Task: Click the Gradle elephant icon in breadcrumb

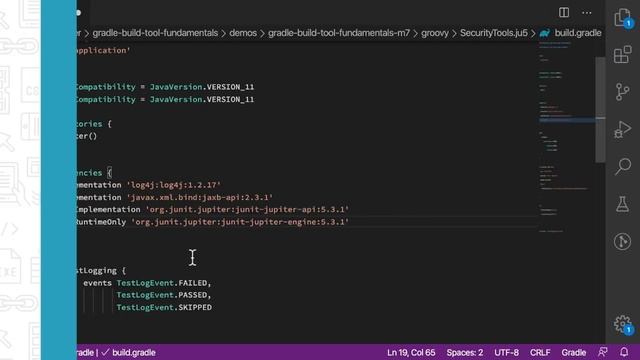Action: 545,33
